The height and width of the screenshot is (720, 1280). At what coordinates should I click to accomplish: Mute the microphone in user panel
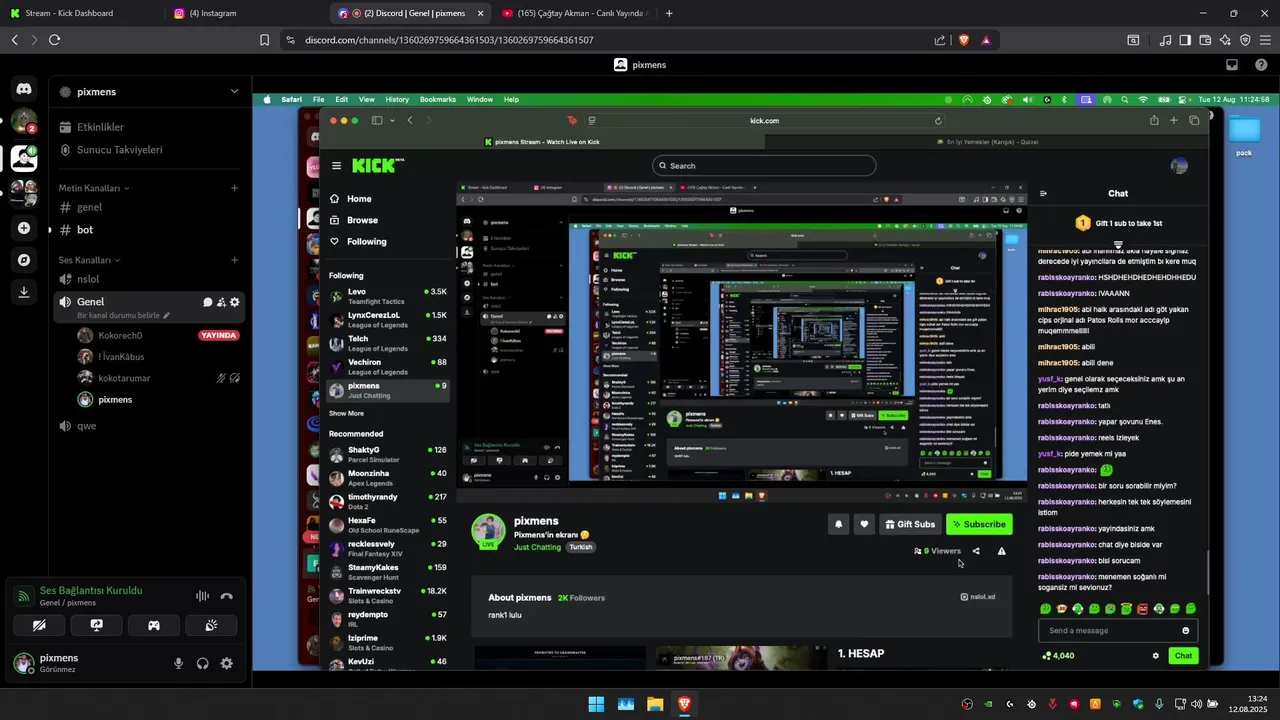[179, 663]
